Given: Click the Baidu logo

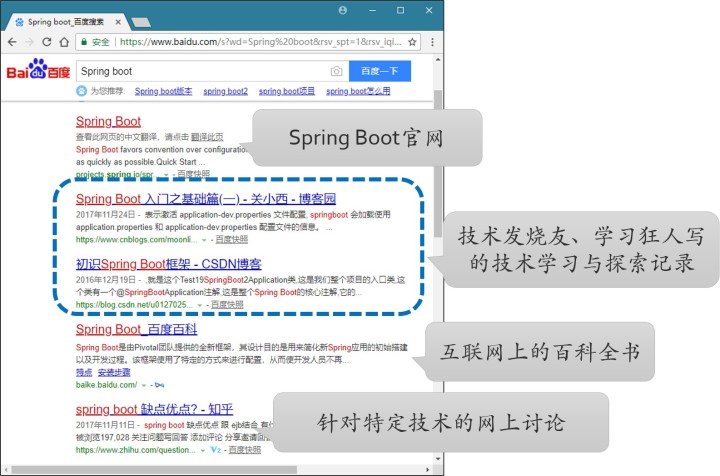Looking at the screenshot, I should (x=37, y=71).
